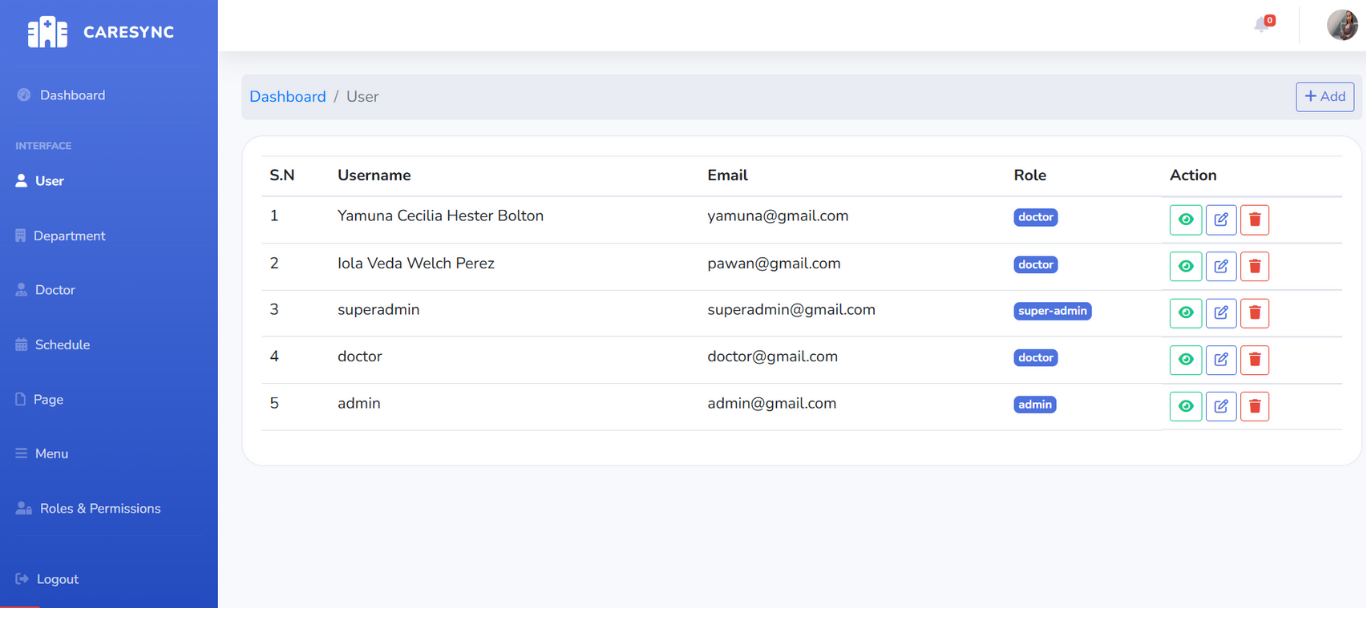The width and height of the screenshot is (1366, 620).
Task: View the superadmin user details
Action: 1185,313
